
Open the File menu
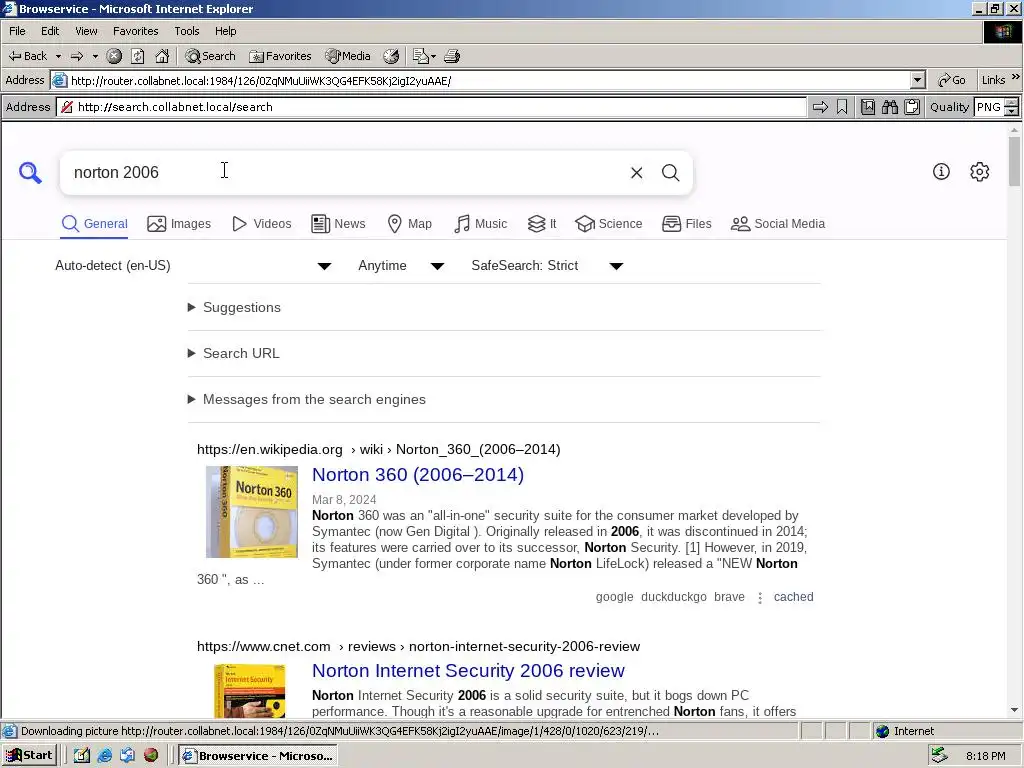click(x=18, y=31)
